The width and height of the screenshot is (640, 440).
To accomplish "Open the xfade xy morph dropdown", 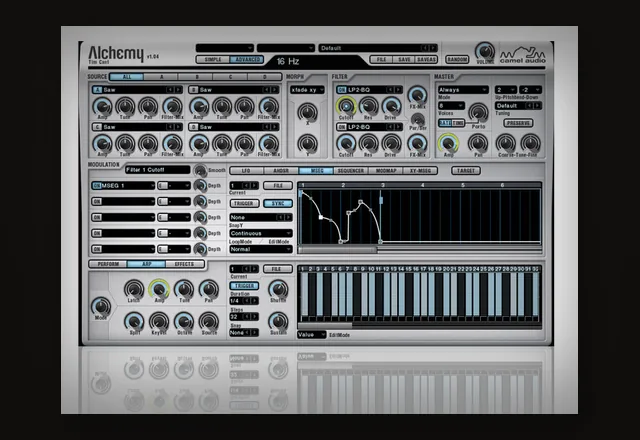I will coord(307,90).
